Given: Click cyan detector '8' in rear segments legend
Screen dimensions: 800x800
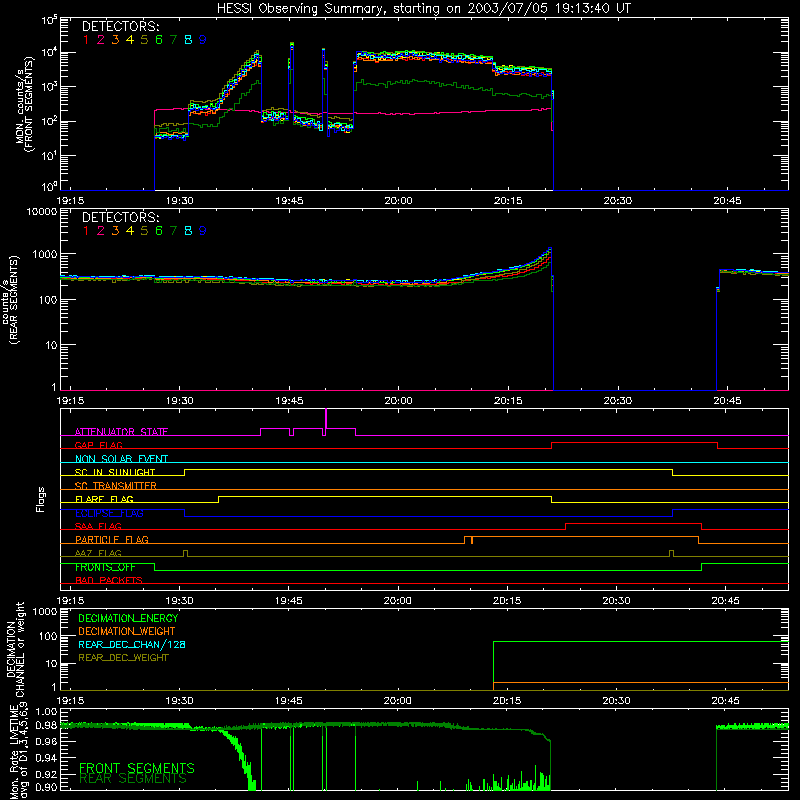Looking at the screenshot, I should coord(188,231).
